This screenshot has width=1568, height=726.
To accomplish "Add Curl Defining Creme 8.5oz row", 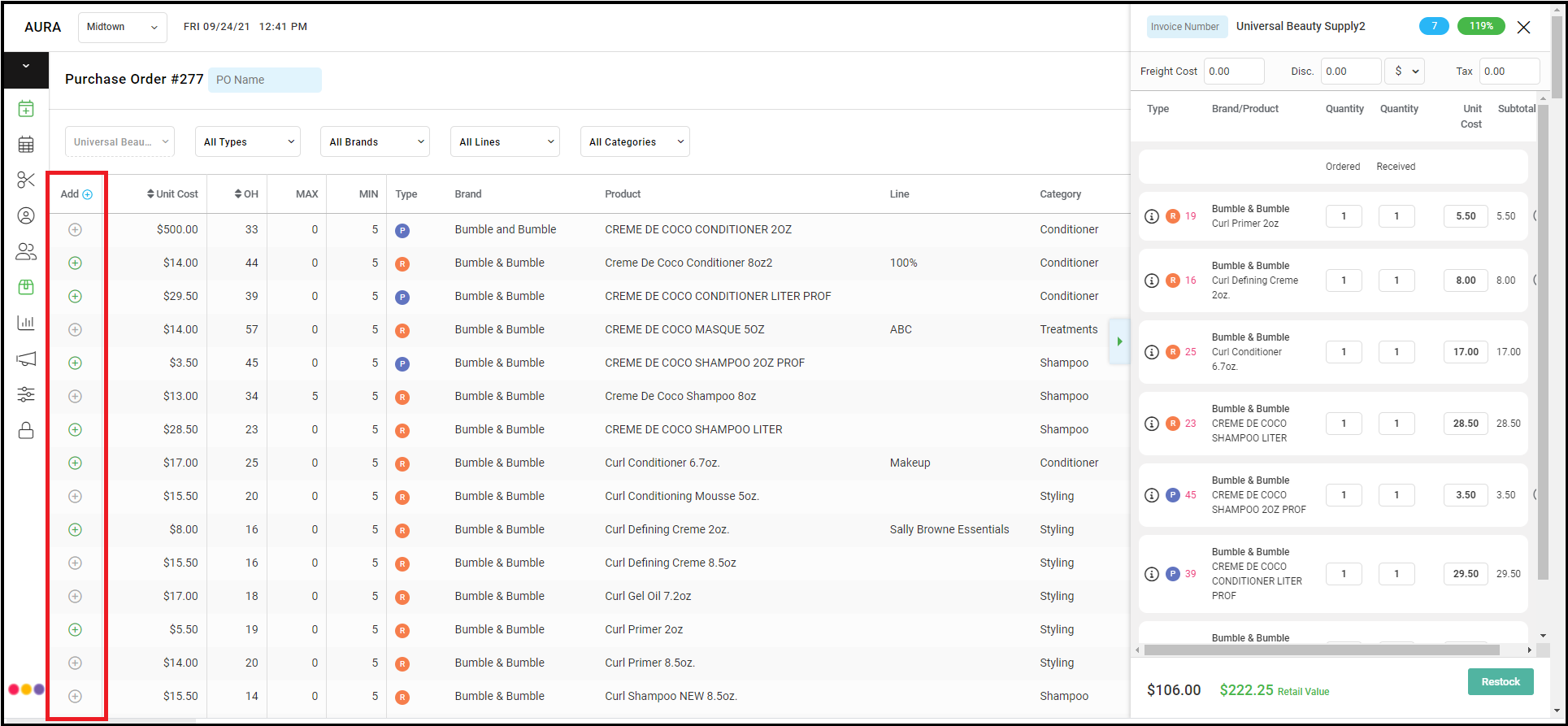I will pyautogui.click(x=75, y=563).
